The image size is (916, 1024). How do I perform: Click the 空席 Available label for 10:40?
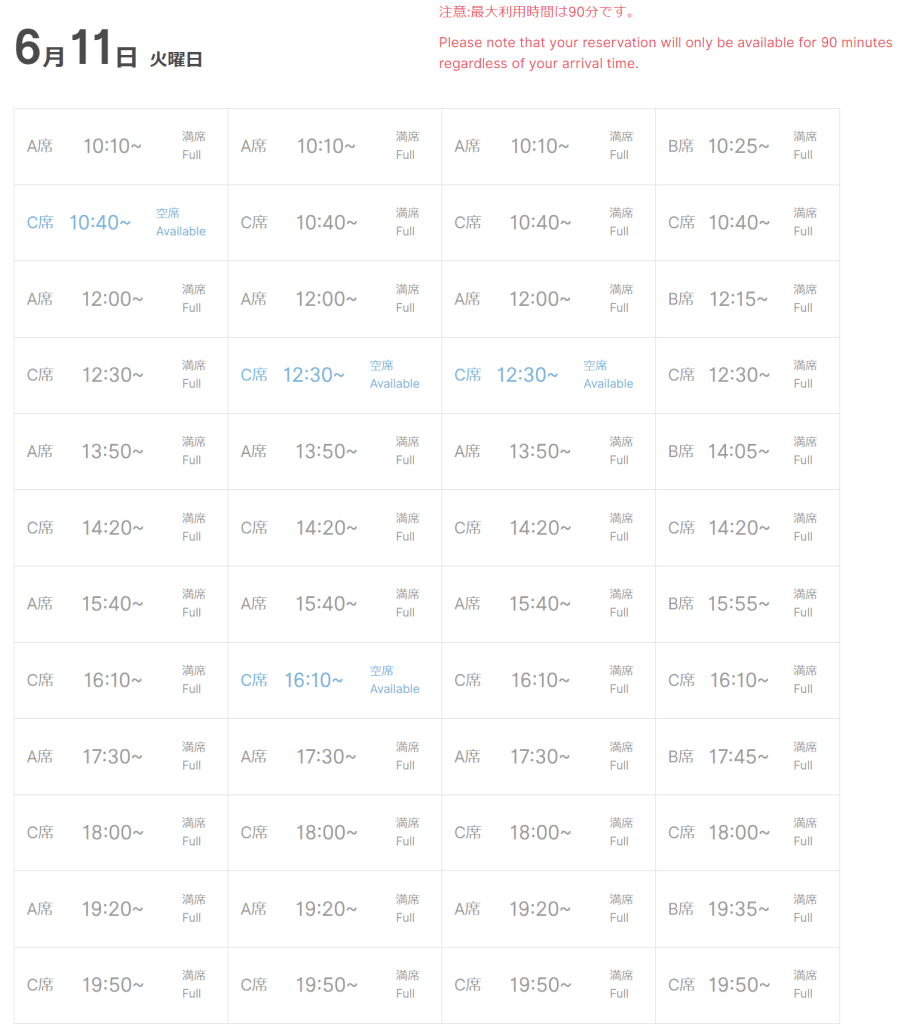tap(181, 222)
